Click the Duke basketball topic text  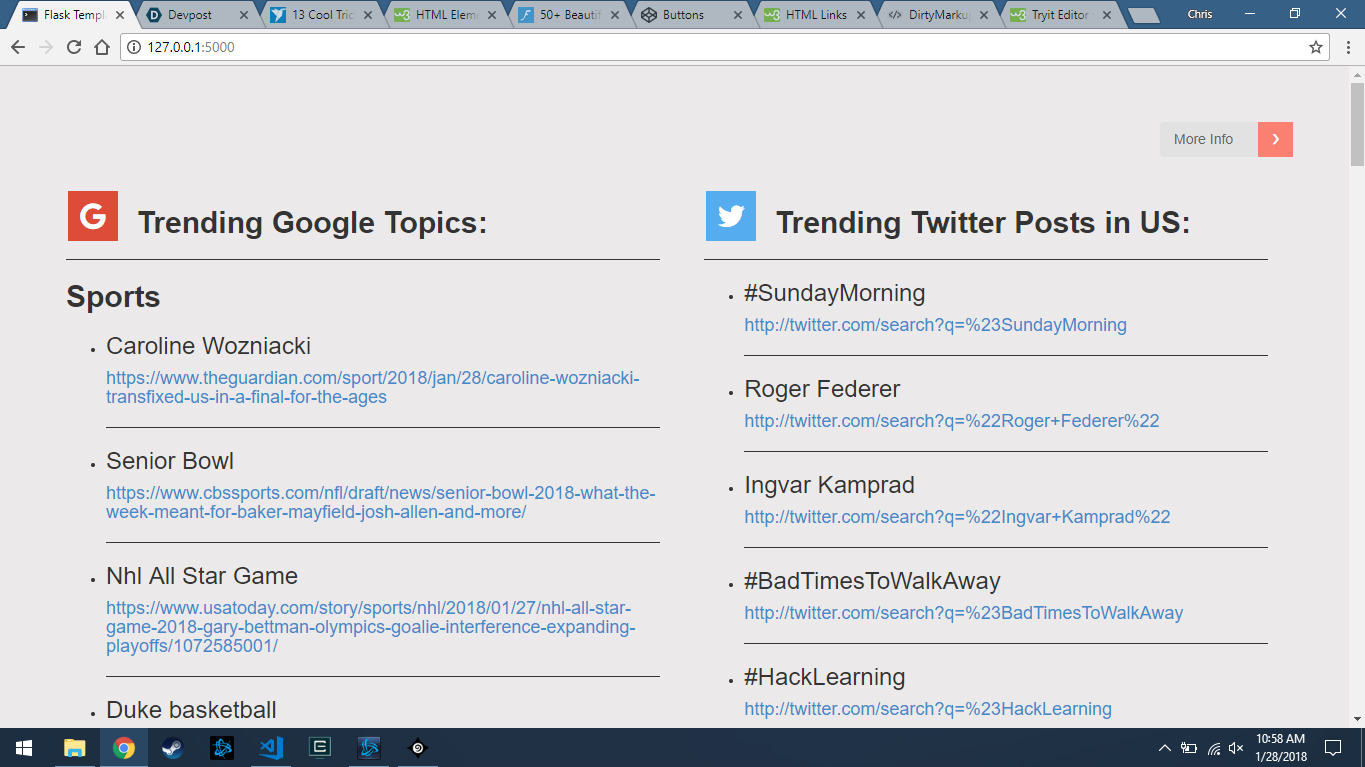click(x=191, y=710)
